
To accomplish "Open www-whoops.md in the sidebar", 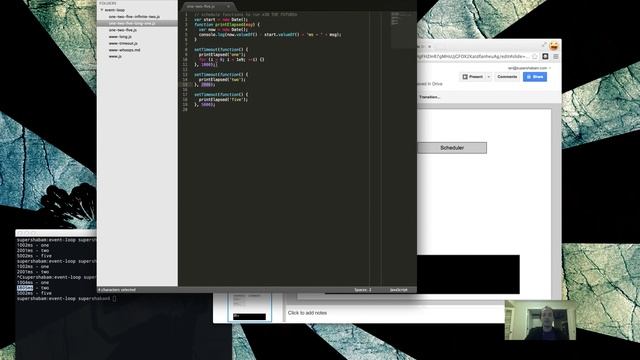I will pos(124,50).
